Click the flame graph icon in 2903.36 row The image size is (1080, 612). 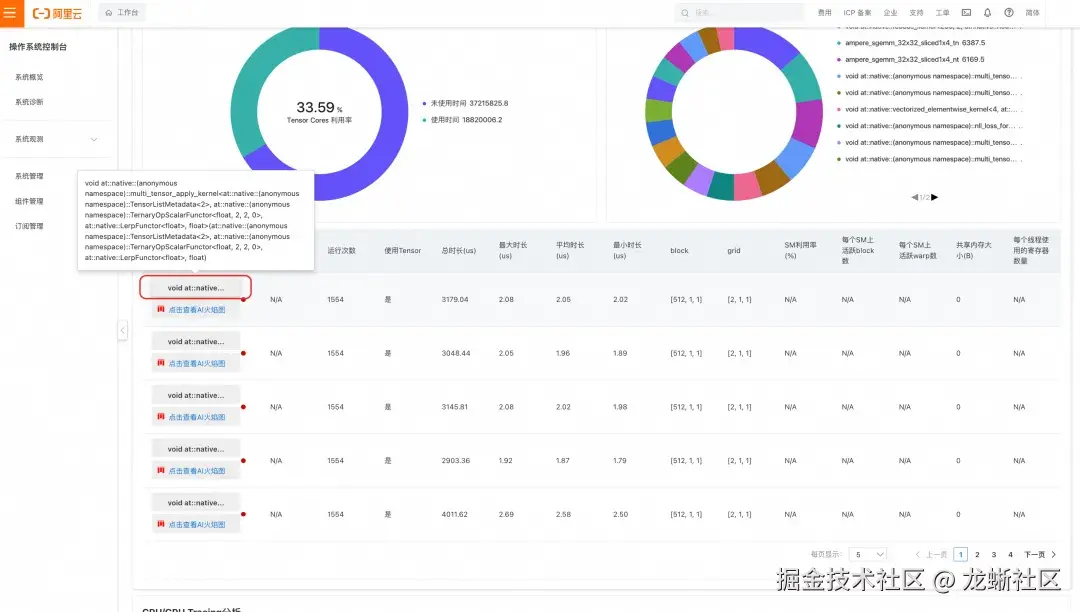point(160,470)
